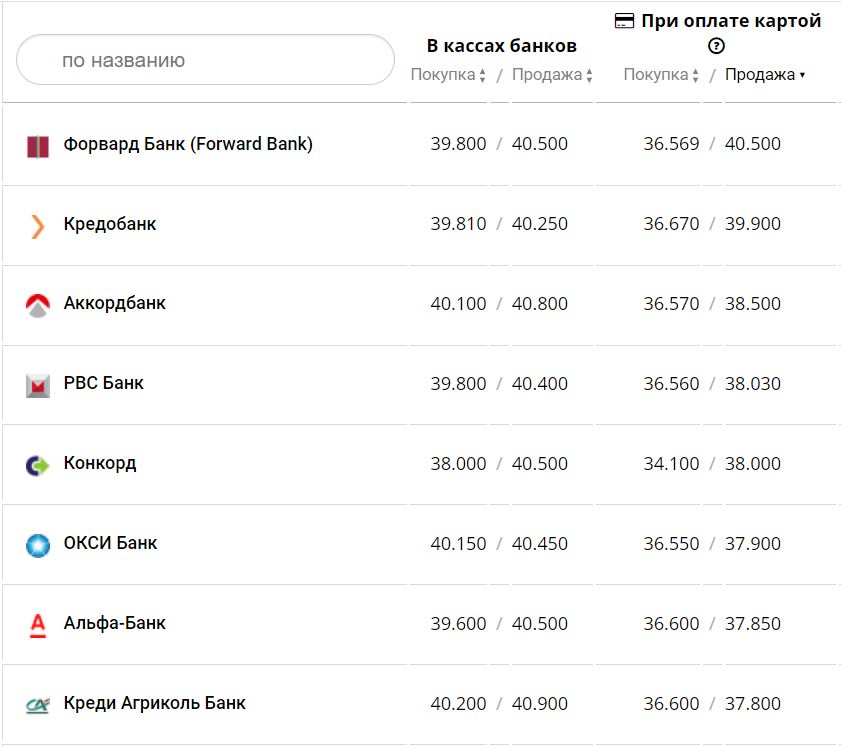Click the card icon beside При оплате картой
This screenshot has width=841, height=747.
(x=624, y=21)
